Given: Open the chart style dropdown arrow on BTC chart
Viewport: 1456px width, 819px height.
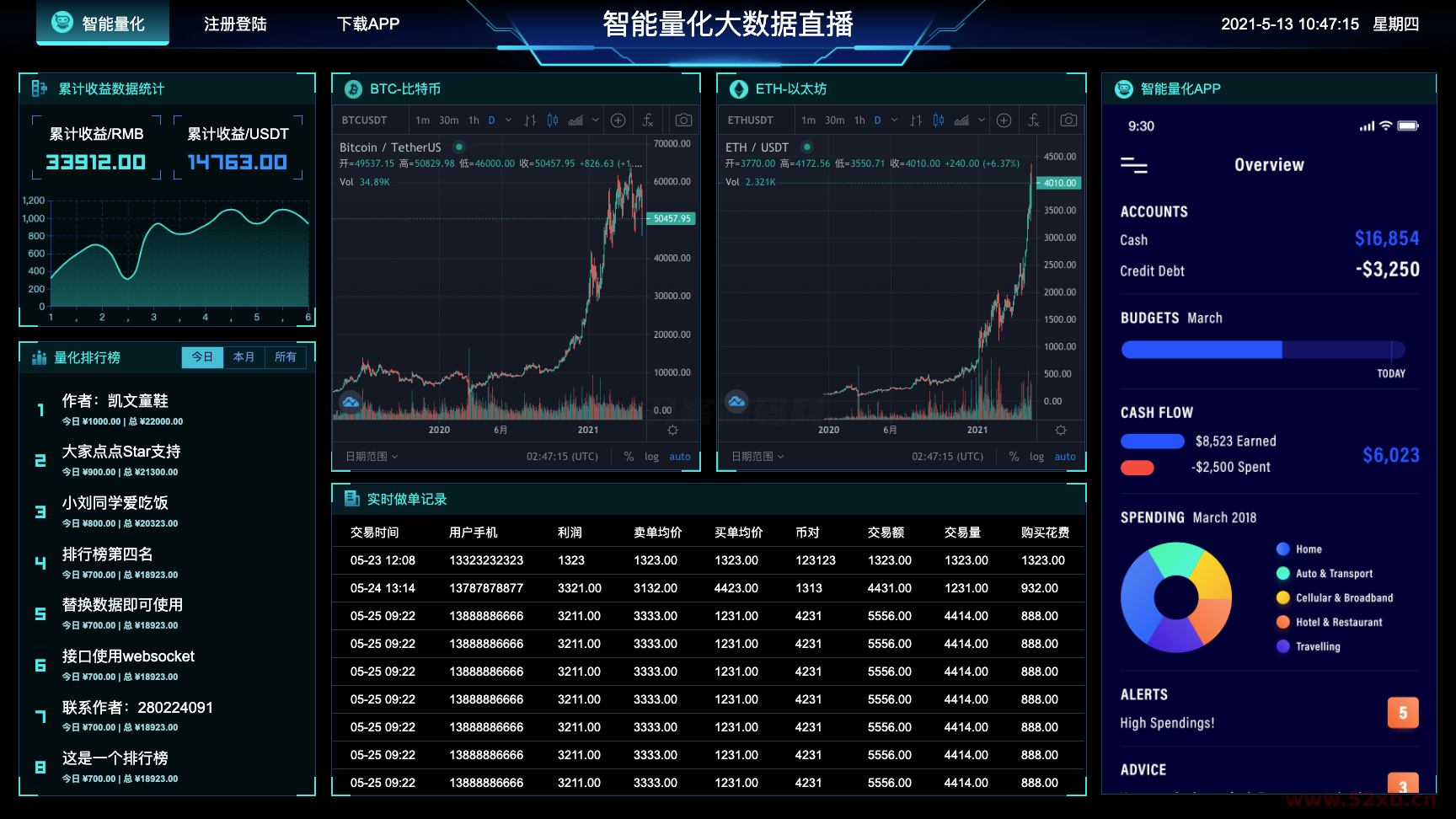Looking at the screenshot, I should coord(596,120).
